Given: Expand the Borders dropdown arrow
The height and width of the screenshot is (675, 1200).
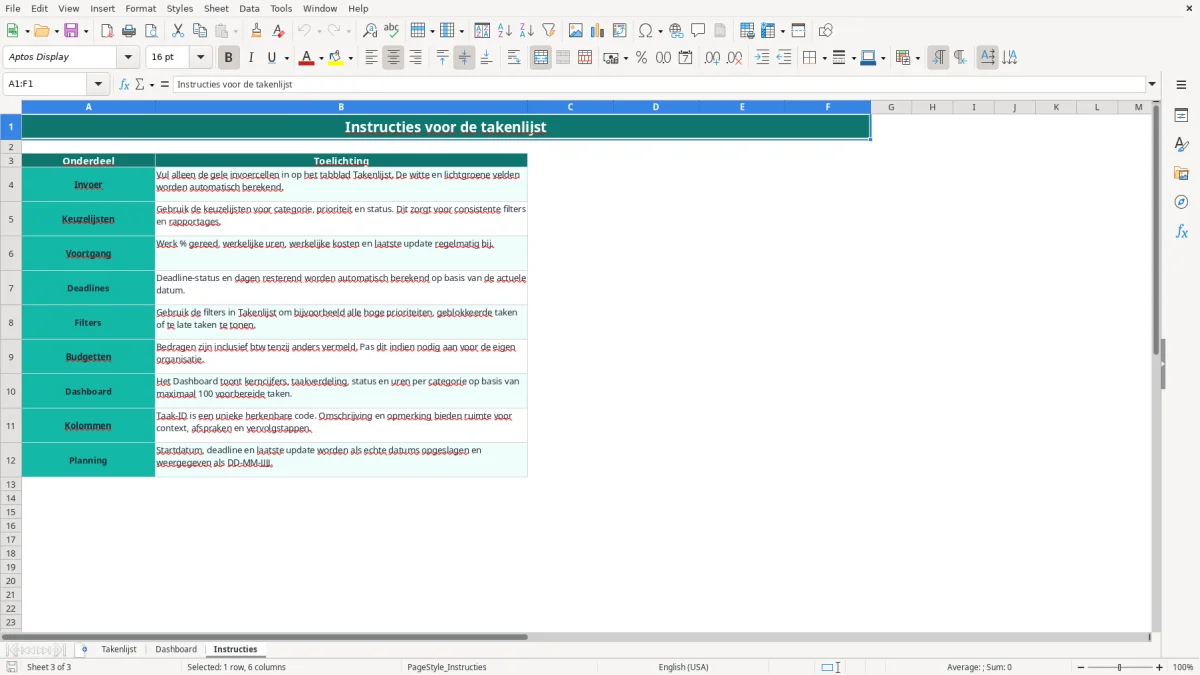Looking at the screenshot, I should (823, 58).
